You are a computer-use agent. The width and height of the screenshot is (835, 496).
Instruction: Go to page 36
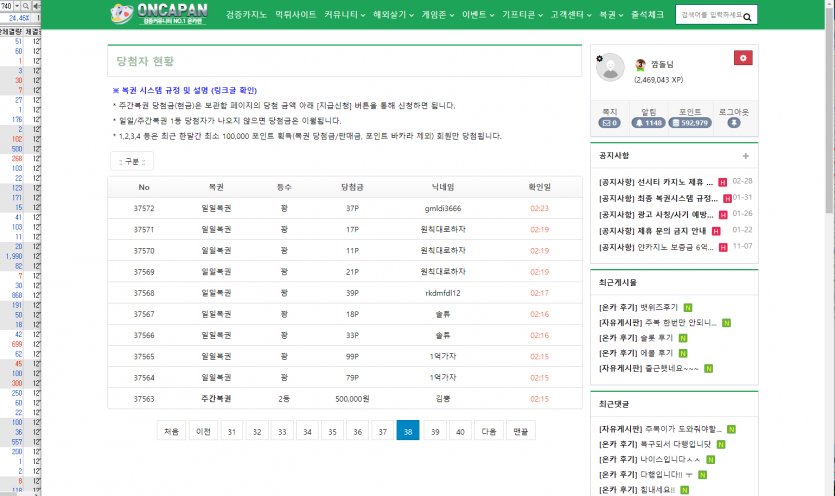tap(358, 430)
